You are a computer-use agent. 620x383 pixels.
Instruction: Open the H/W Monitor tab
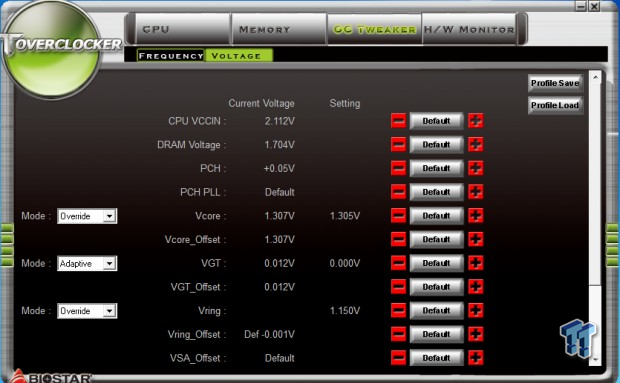tap(469, 29)
